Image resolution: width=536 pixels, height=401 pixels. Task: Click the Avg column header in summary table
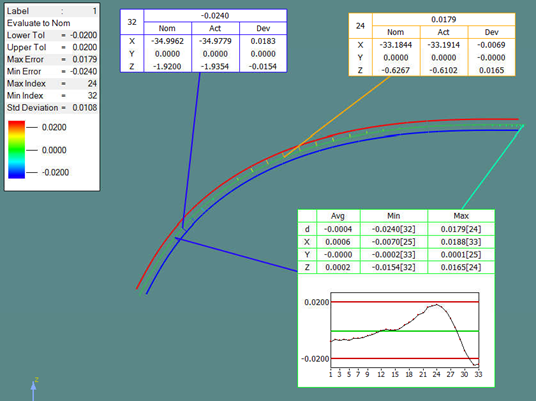(338, 216)
